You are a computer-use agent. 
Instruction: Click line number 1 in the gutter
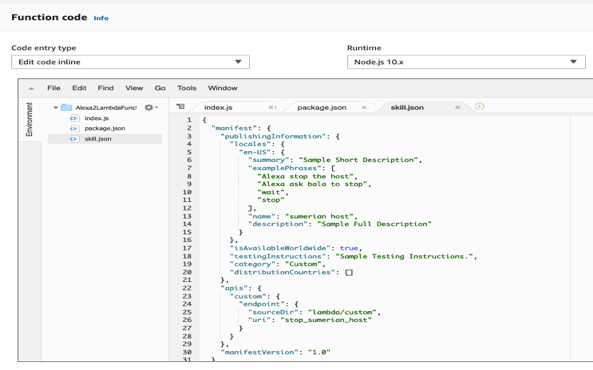pyautogui.click(x=189, y=120)
